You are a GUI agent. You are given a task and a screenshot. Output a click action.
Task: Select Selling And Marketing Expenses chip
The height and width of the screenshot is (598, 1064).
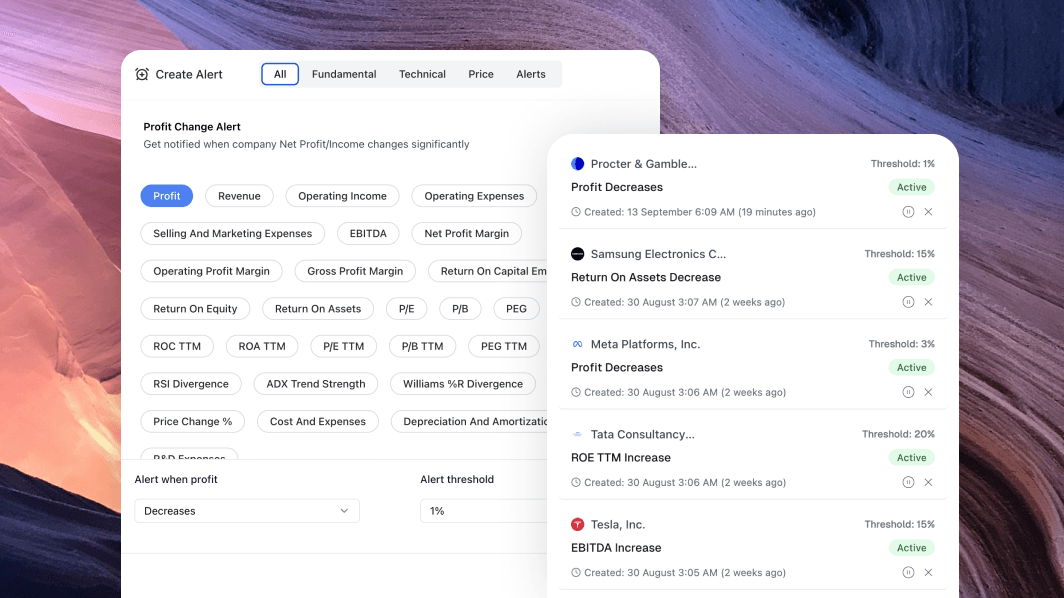click(x=233, y=233)
